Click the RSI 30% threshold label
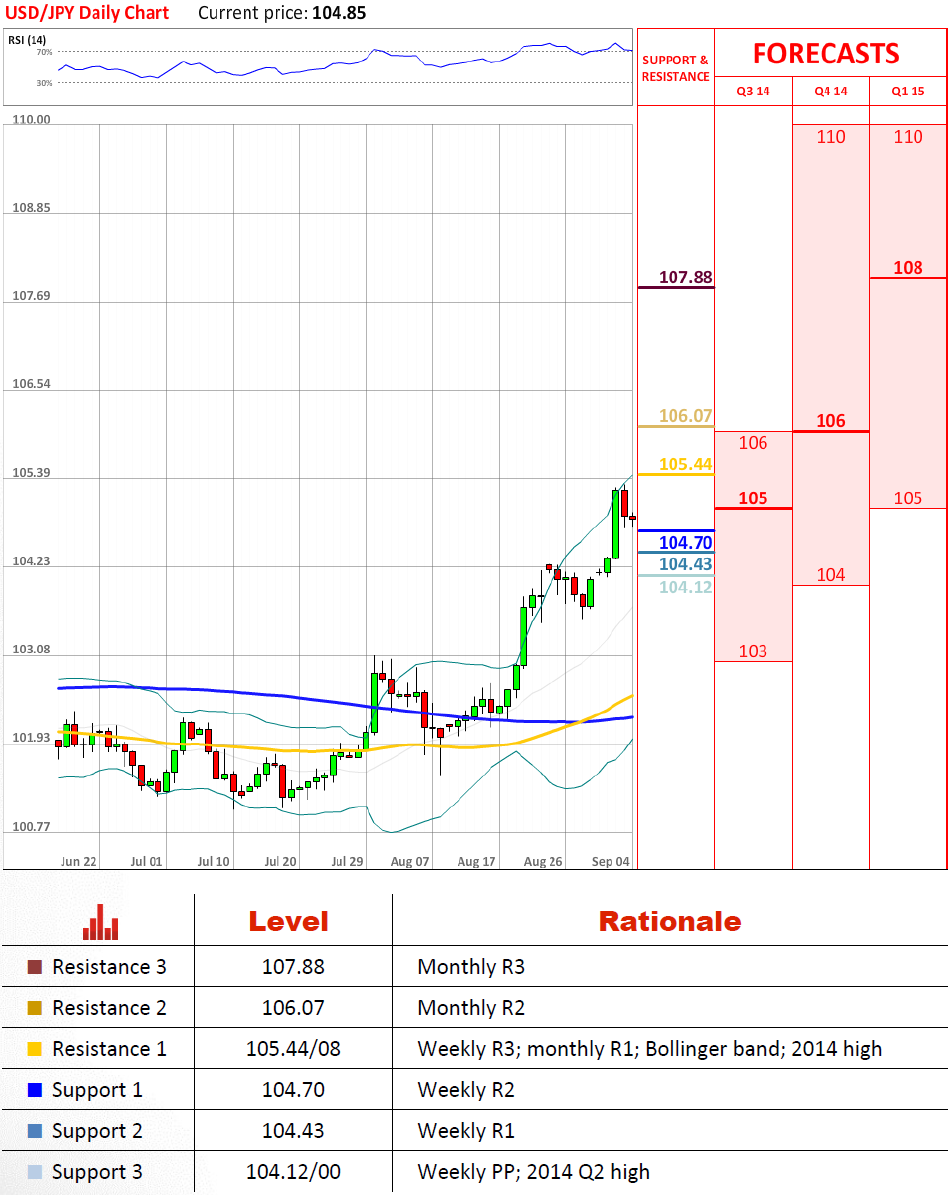The width and height of the screenshot is (950, 1195). 44,83
